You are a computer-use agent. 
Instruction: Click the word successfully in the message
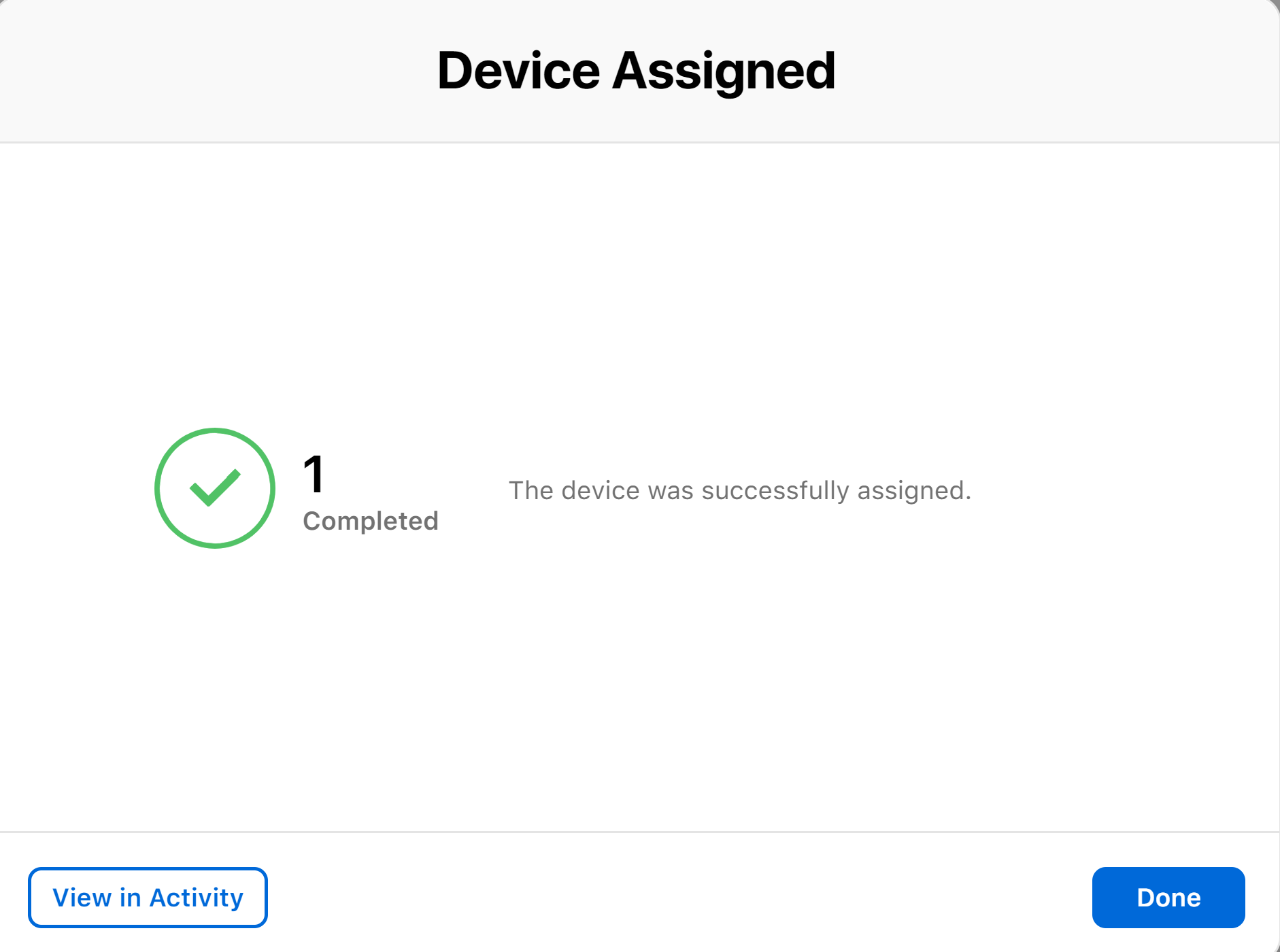click(x=775, y=491)
